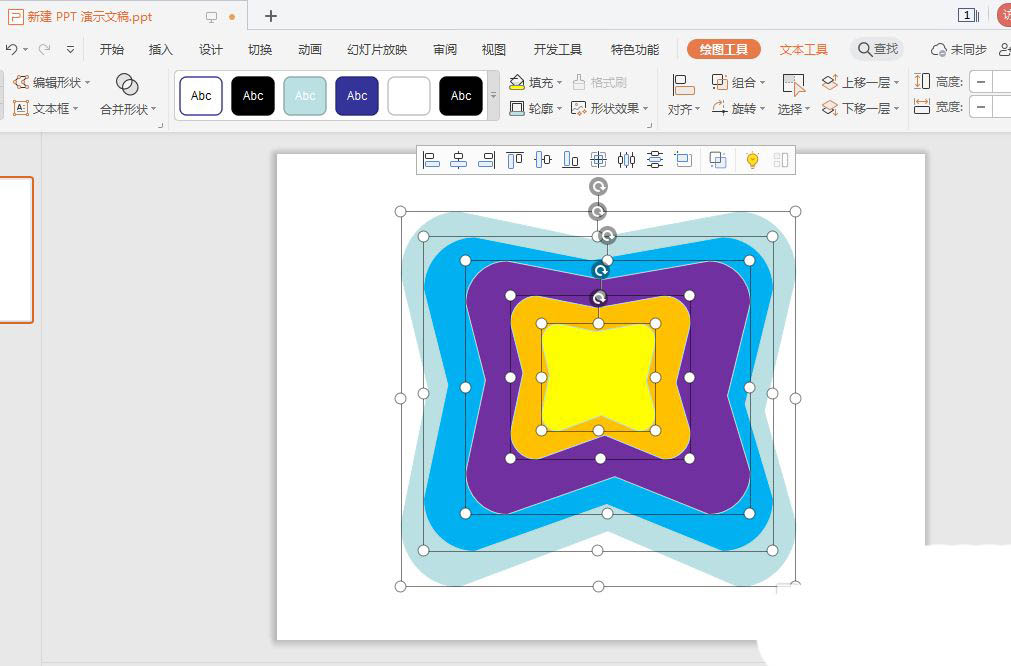1011x666 pixels.
Task: Open the 编辑形状 dropdown
Action: 52,83
